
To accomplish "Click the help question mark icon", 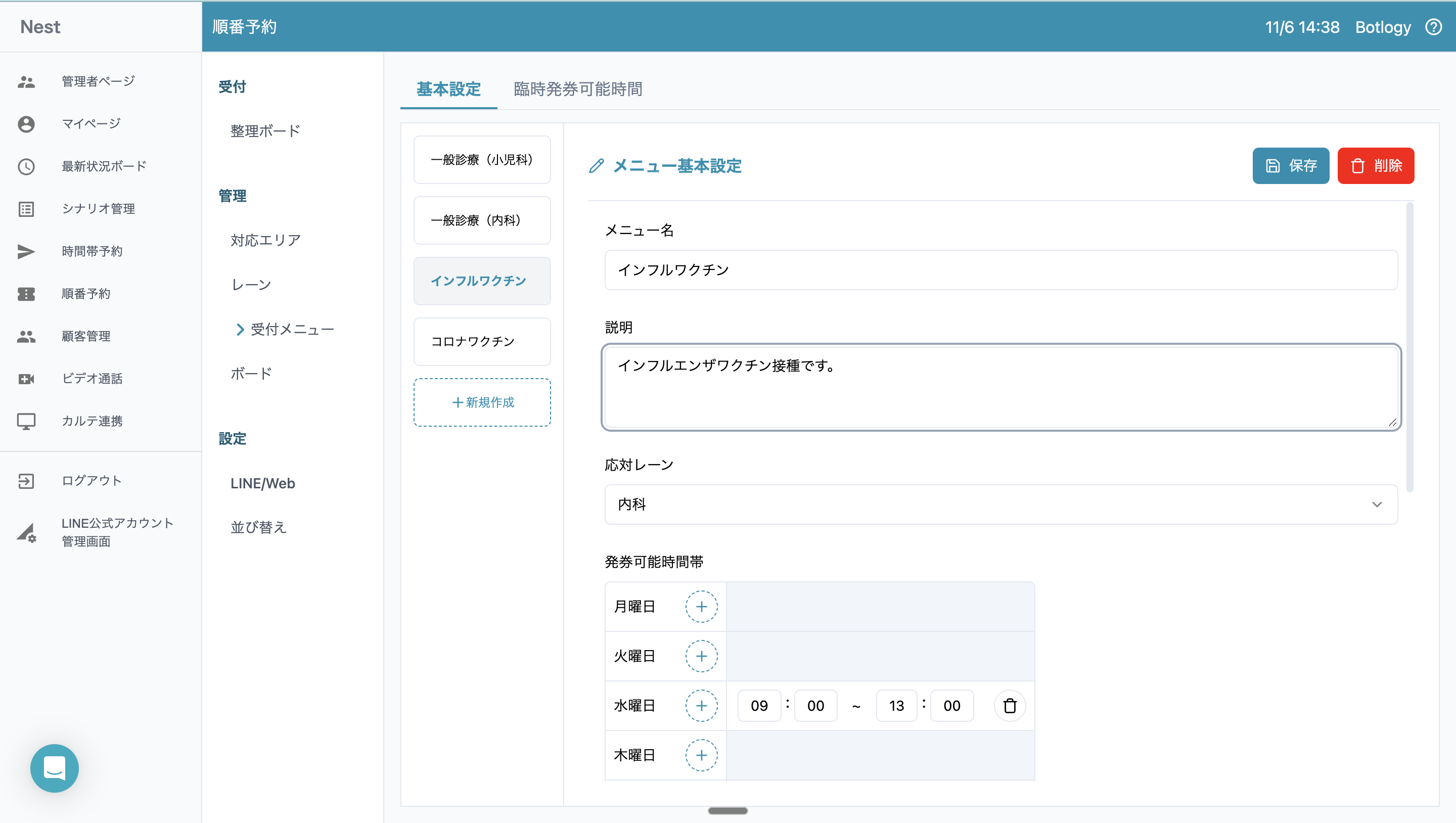I will 1433,27.
